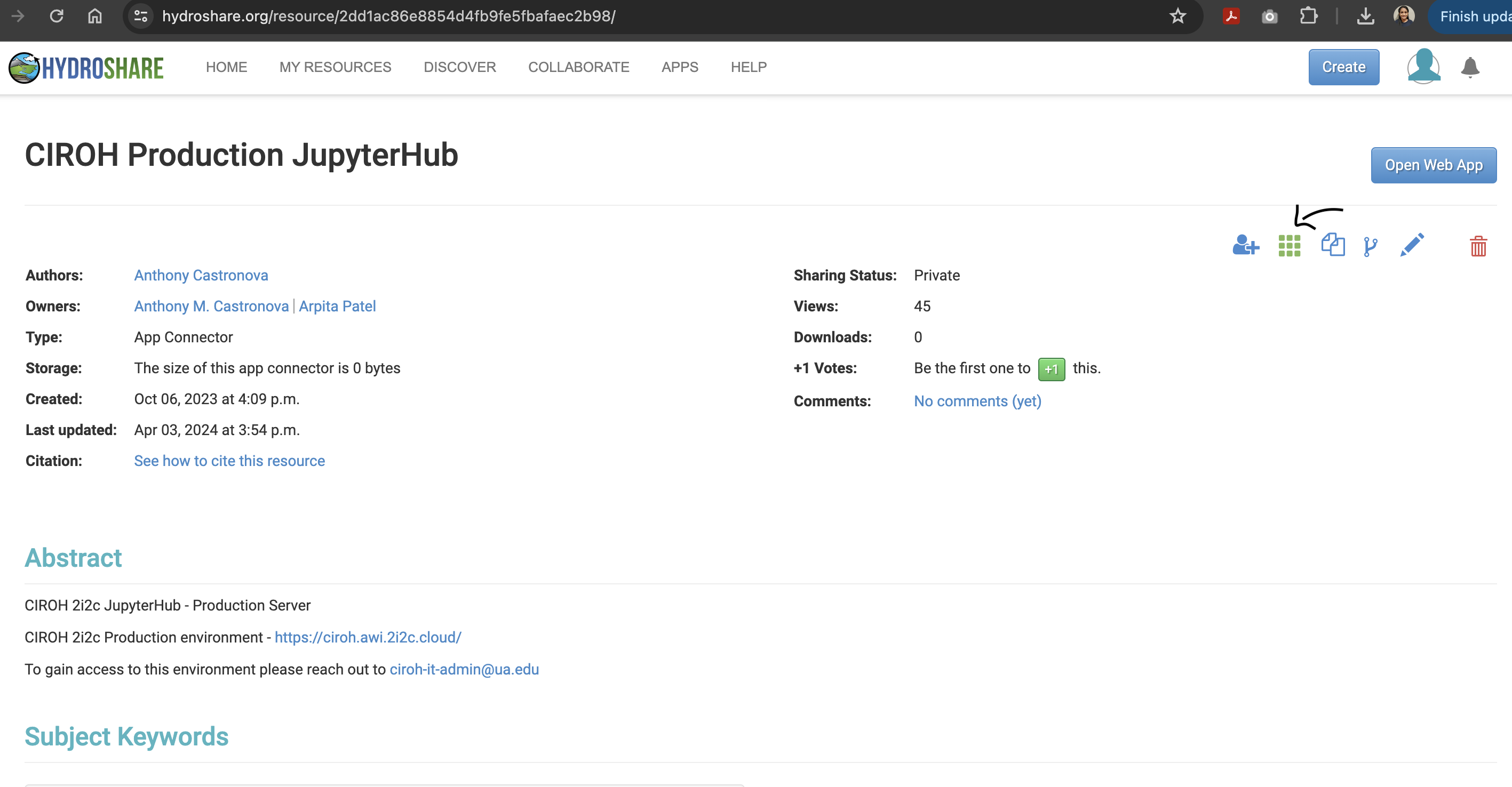This screenshot has height=787, width=1512.
Task: Click the camera screenshot extension icon
Action: (1269, 17)
